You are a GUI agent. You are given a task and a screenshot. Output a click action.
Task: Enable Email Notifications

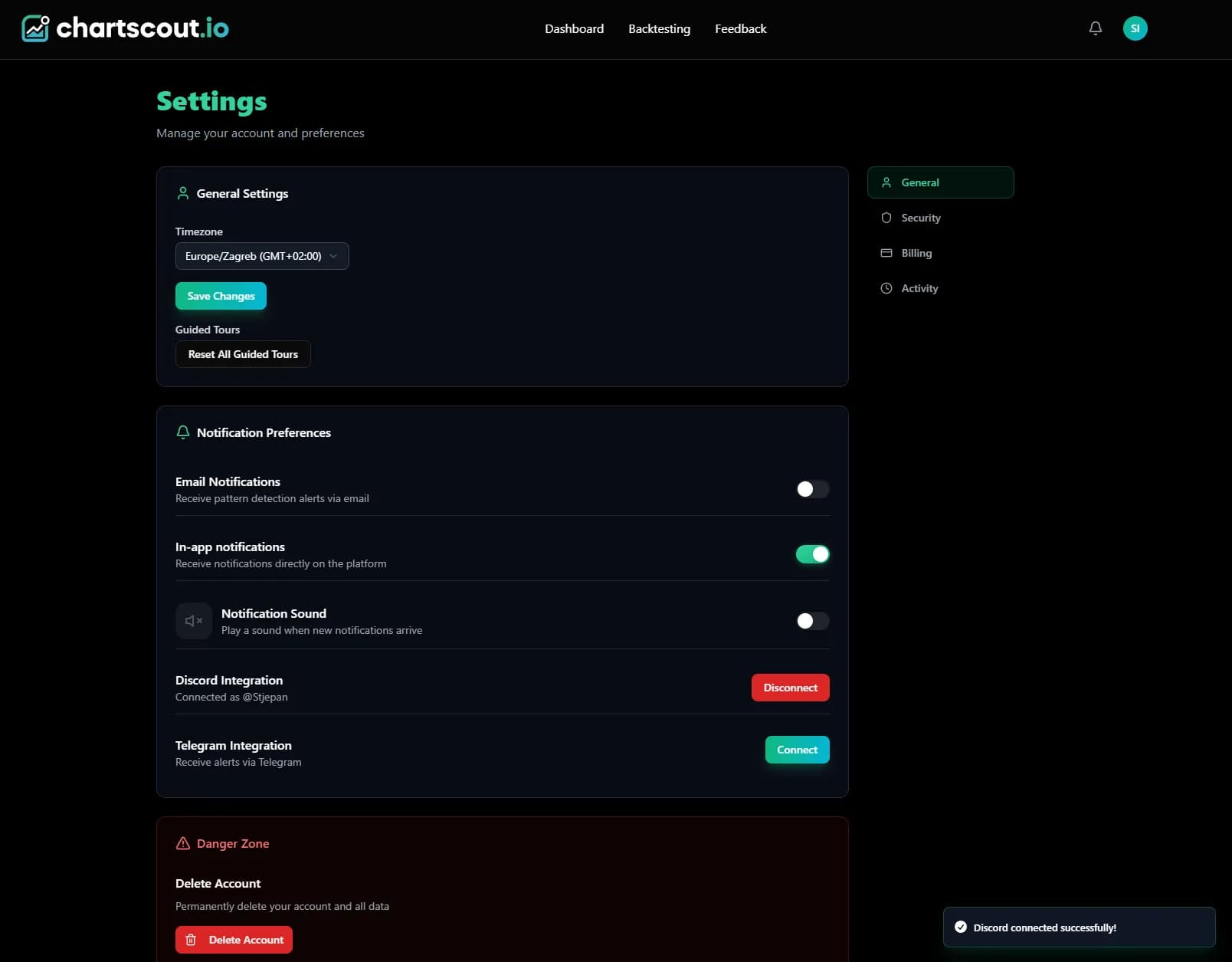pos(812,489)
